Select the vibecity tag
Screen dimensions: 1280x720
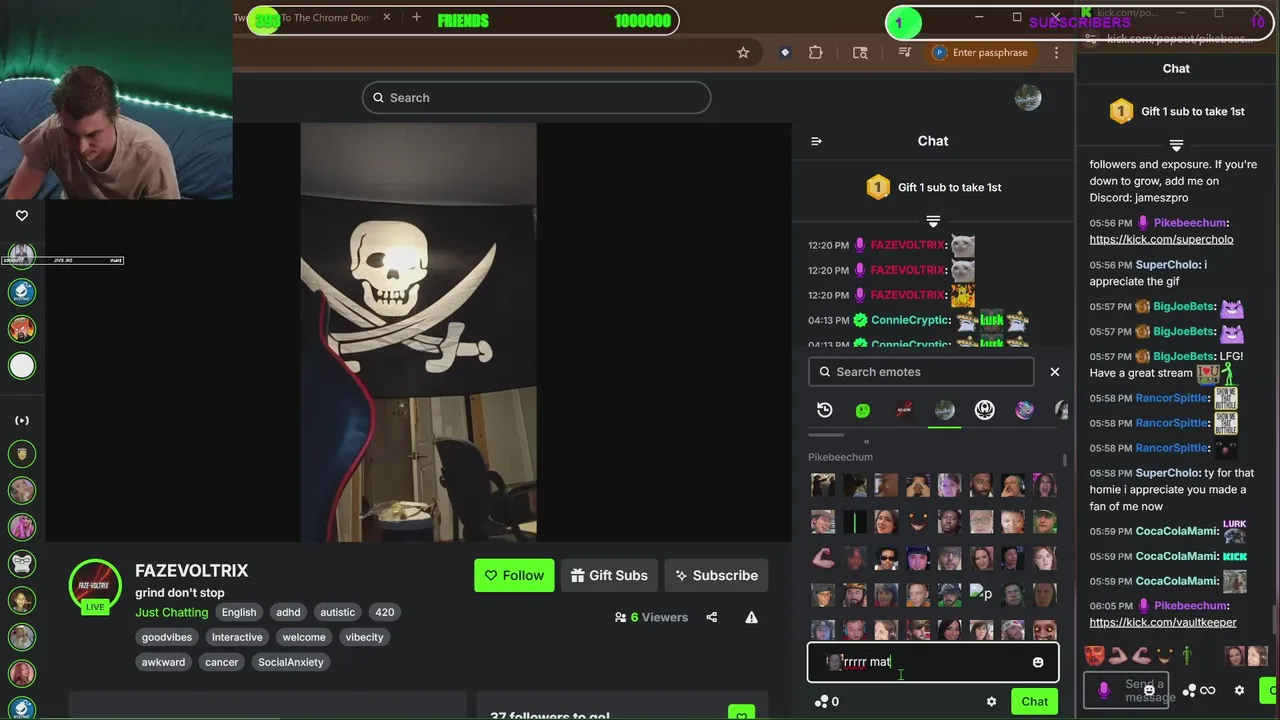[x=364, y=637]
